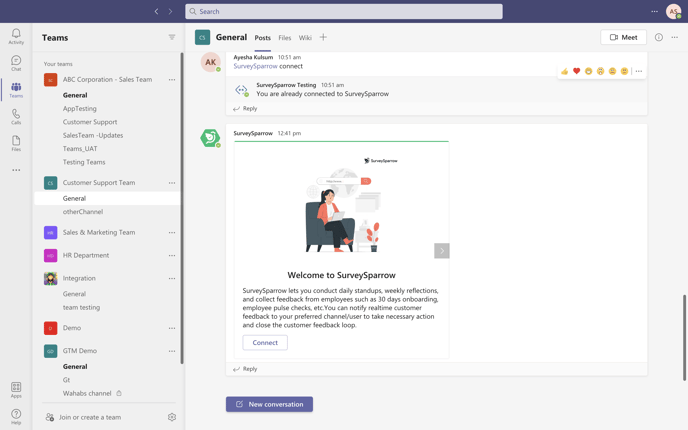
Task: Open the otherChannel channel
Action: click(83, 211)
